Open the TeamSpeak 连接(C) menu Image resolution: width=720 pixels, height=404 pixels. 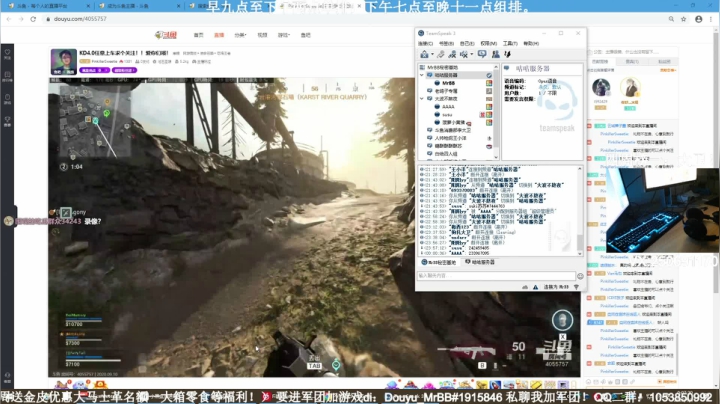(426, 44)
